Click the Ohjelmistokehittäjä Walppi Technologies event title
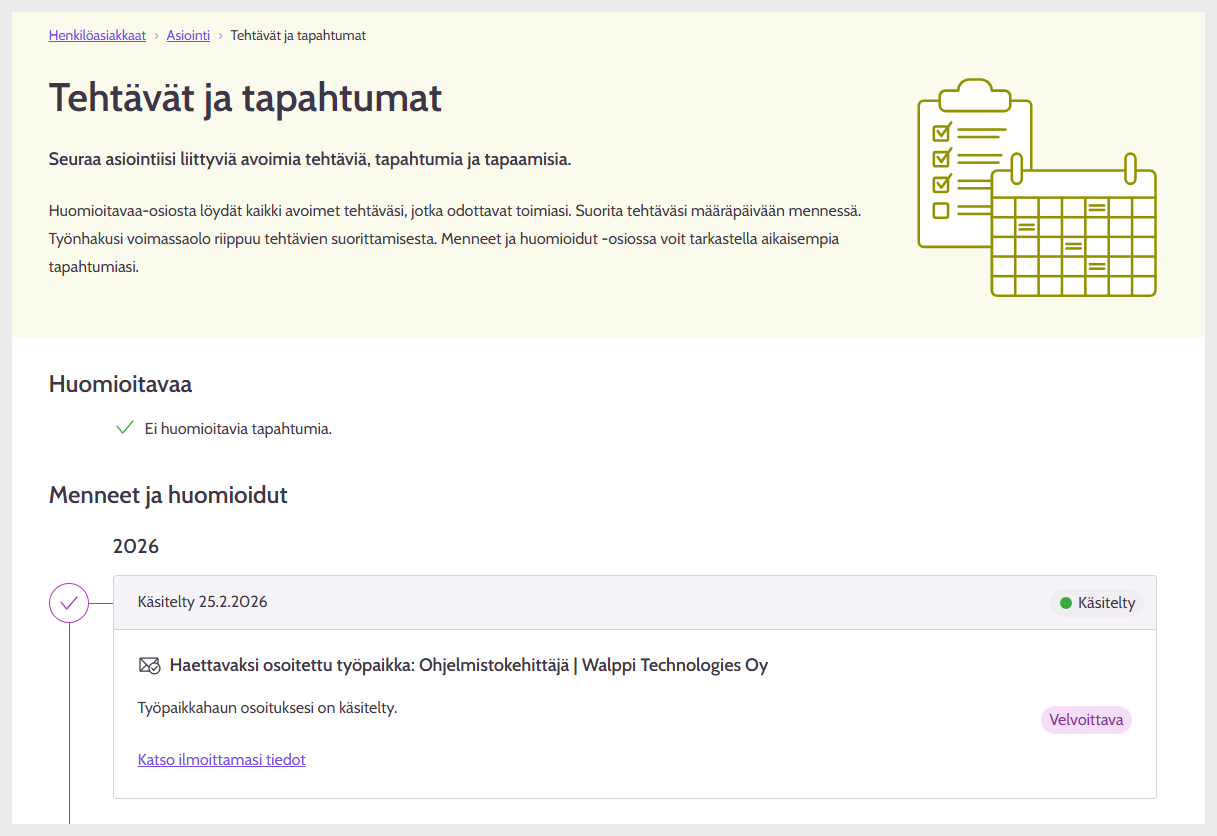Viewport: 1217px width, 836px height. pyautogui.click(x=469, y=665)
